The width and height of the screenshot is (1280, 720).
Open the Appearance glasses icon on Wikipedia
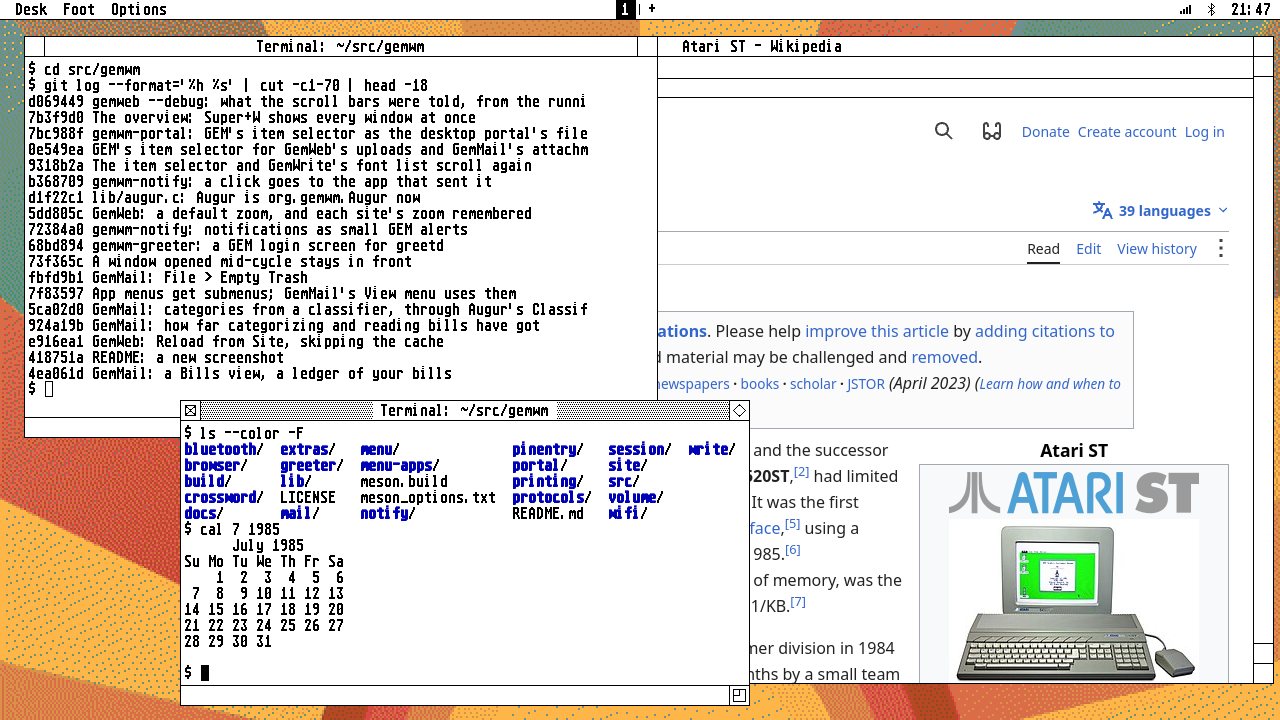[991, 131]
